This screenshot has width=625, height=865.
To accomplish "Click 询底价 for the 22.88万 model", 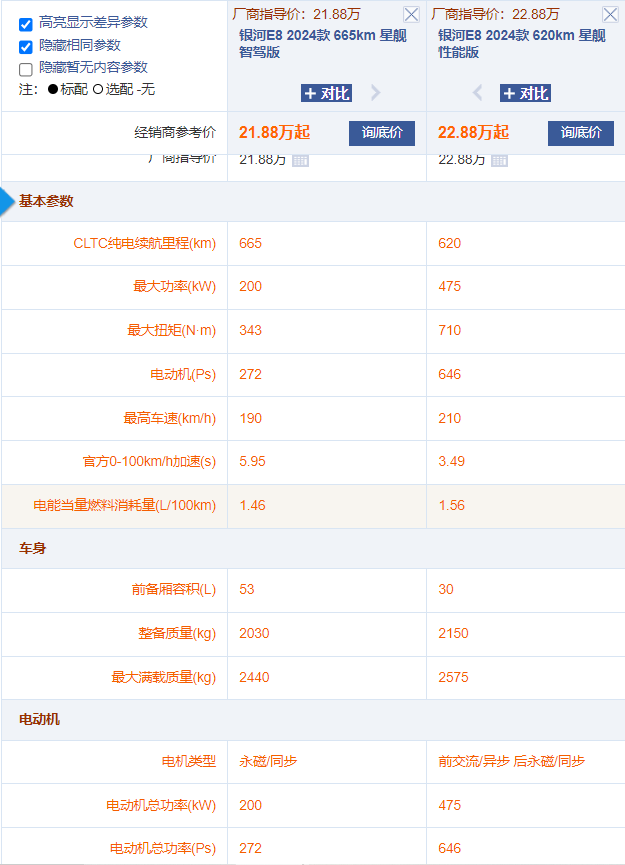I will coord(581,133).
